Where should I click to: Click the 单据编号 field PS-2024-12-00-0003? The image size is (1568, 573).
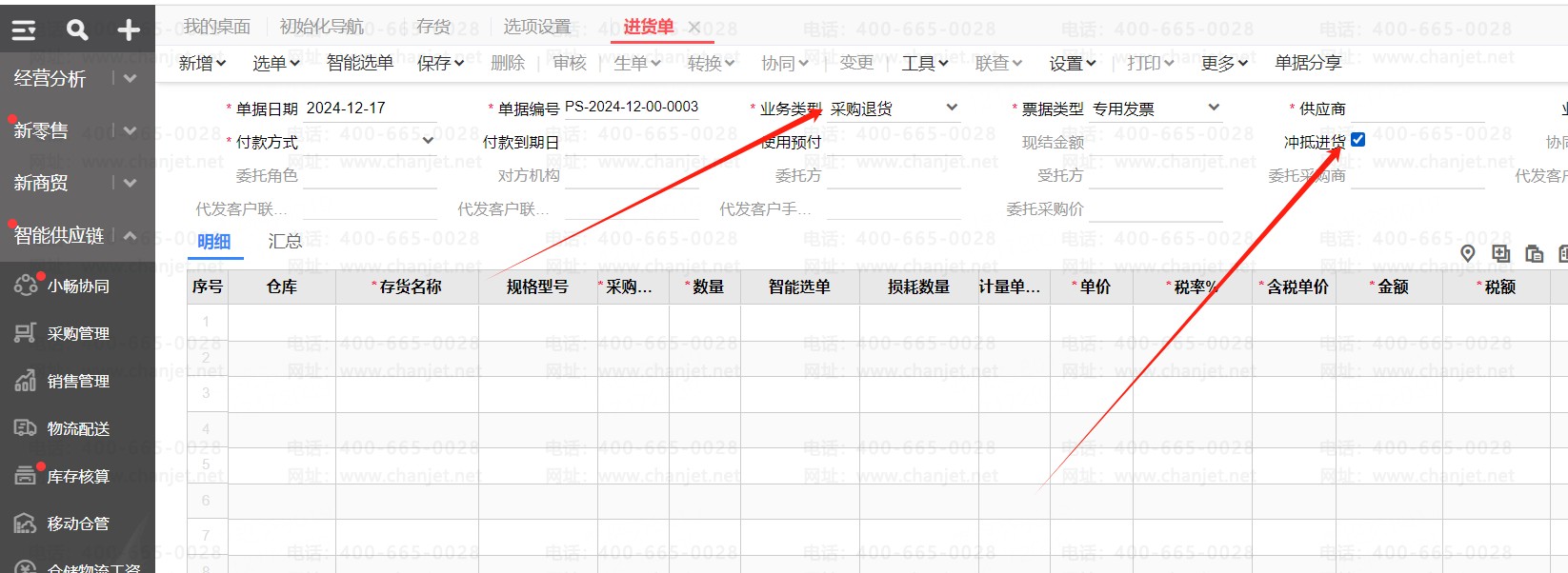(632, 108)
